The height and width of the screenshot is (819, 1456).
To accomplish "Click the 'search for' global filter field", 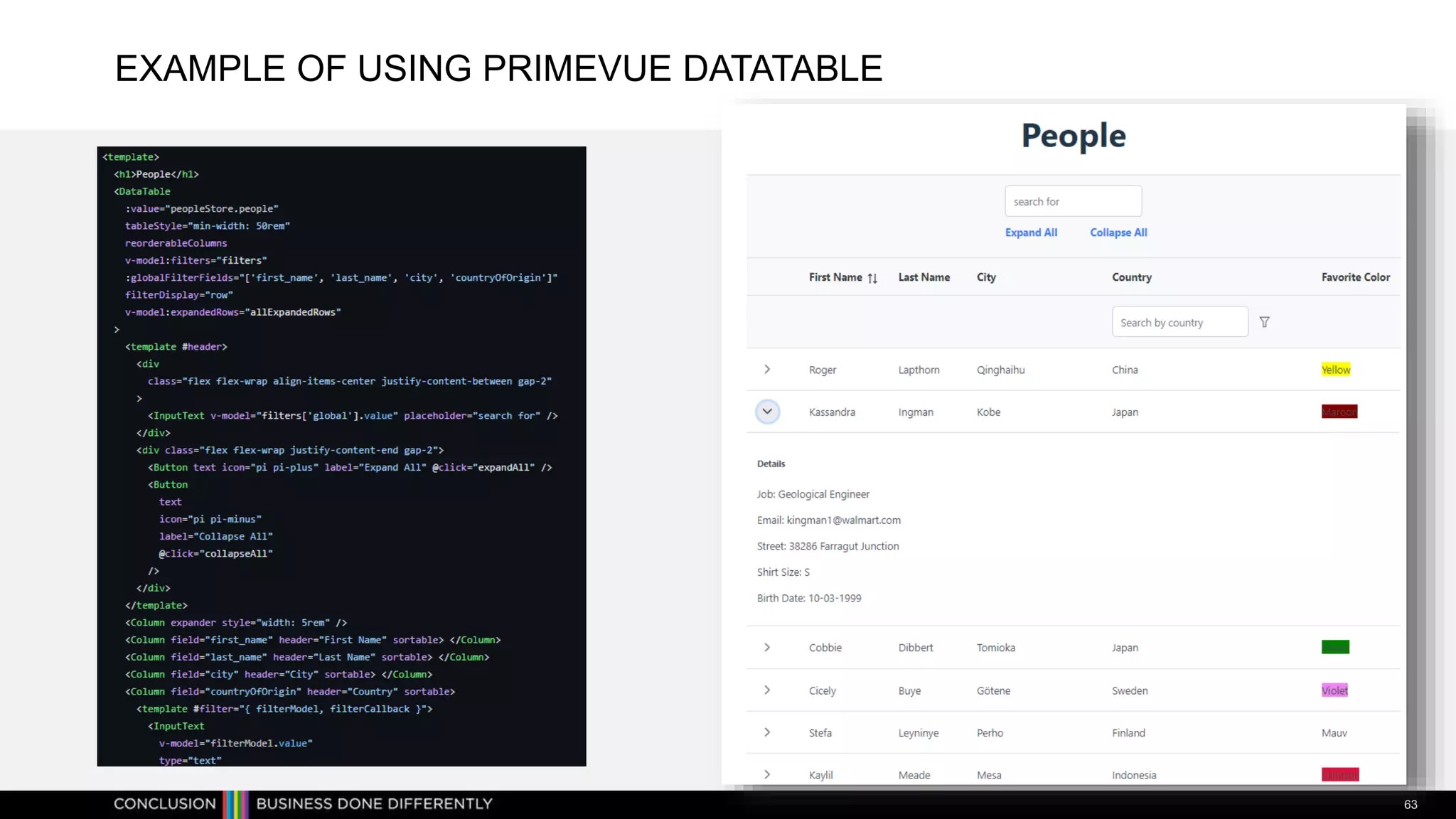I will (1073, 201).
